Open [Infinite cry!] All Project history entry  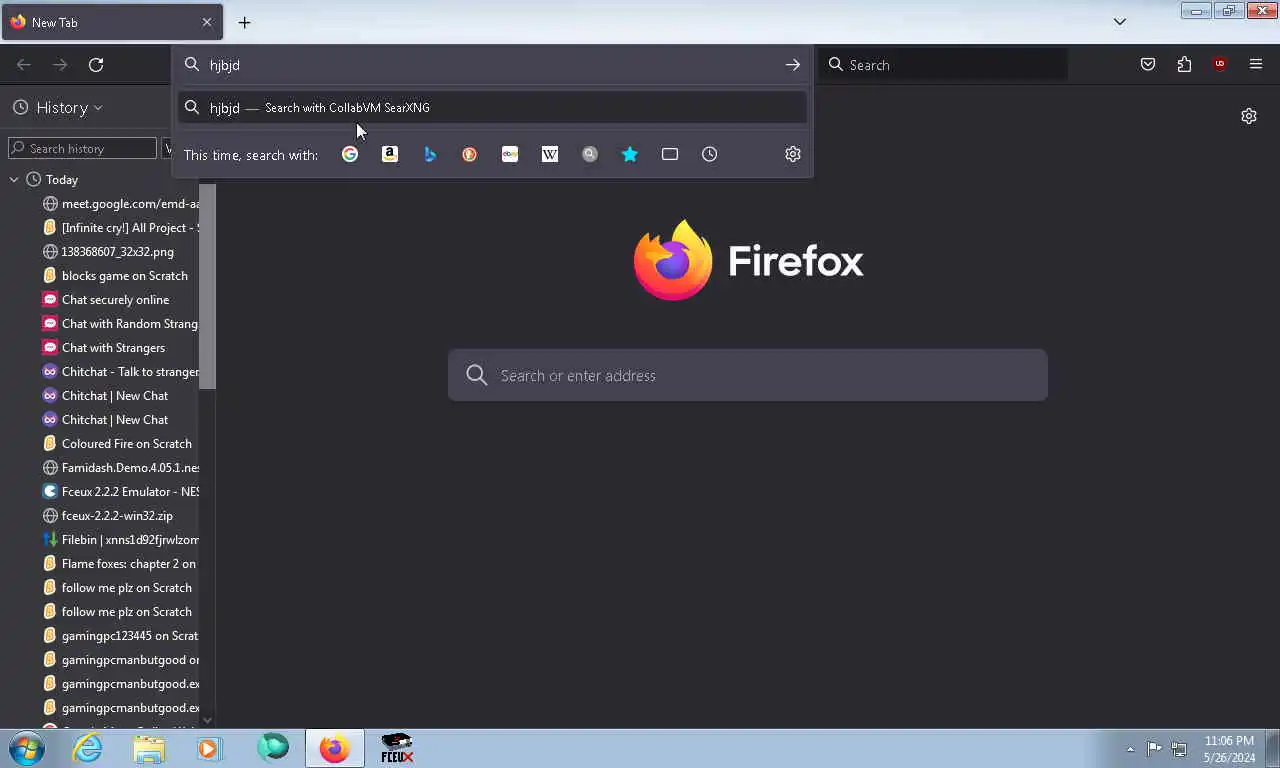pyautogui.click(x=120, y=228)
